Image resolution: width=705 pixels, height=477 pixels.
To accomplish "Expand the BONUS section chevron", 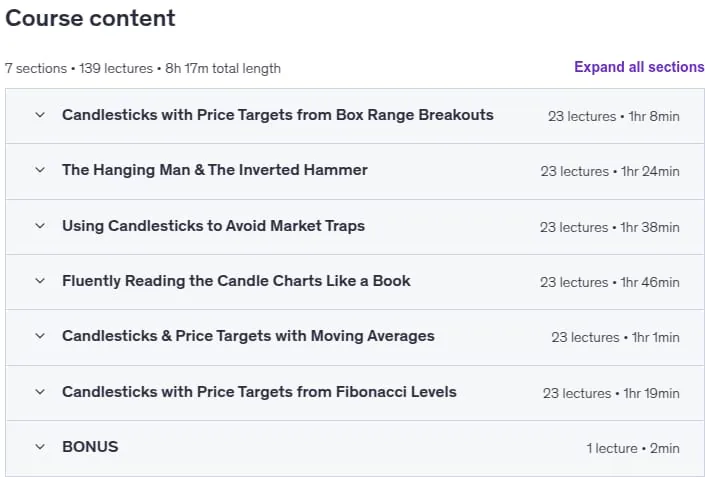I will tap(40, 447).
